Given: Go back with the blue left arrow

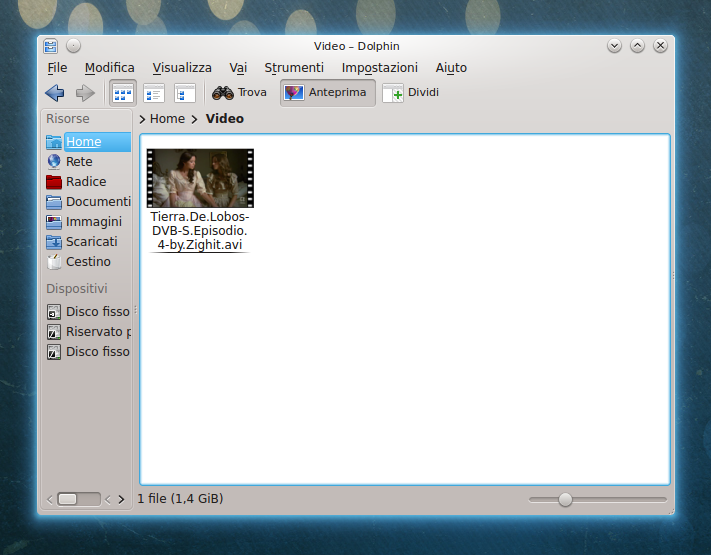Looking at the screenshot, I should [x=55, y=93].
